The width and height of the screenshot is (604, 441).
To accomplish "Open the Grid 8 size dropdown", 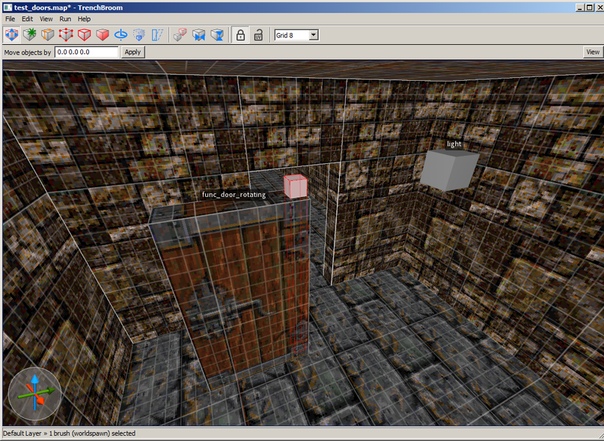I will pyautogui.click(x=314, y=35).
